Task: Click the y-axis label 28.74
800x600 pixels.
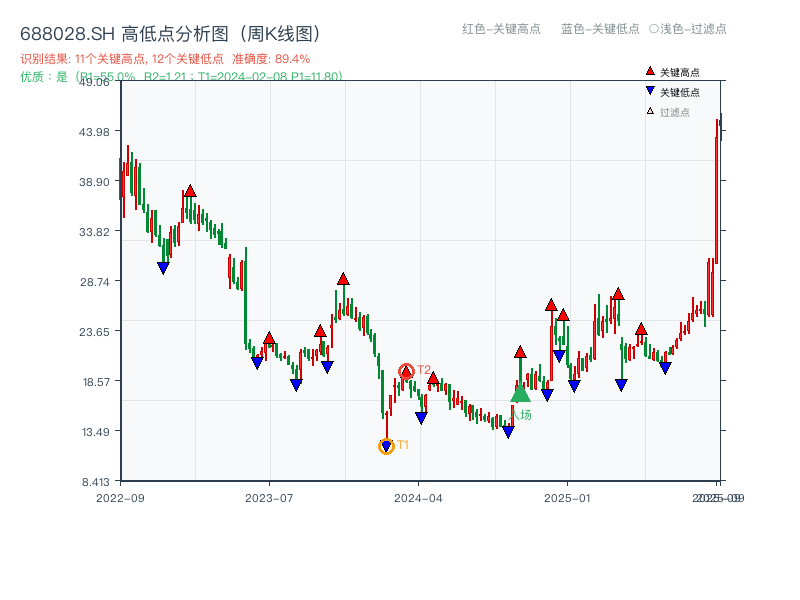Action: pos(94,282)
